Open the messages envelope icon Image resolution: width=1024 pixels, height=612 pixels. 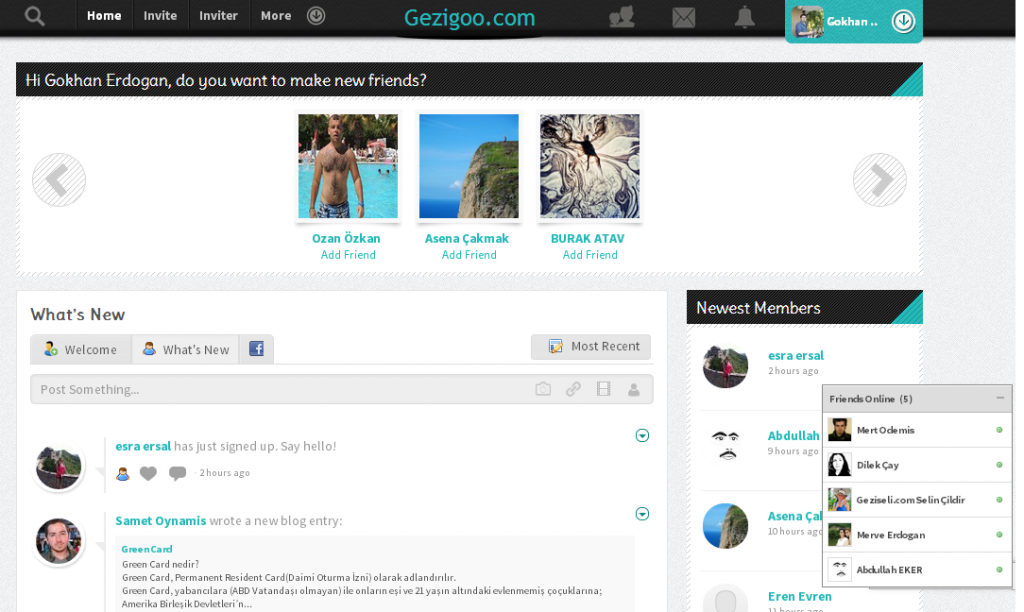pyautogui.click(x=684, y=16)
